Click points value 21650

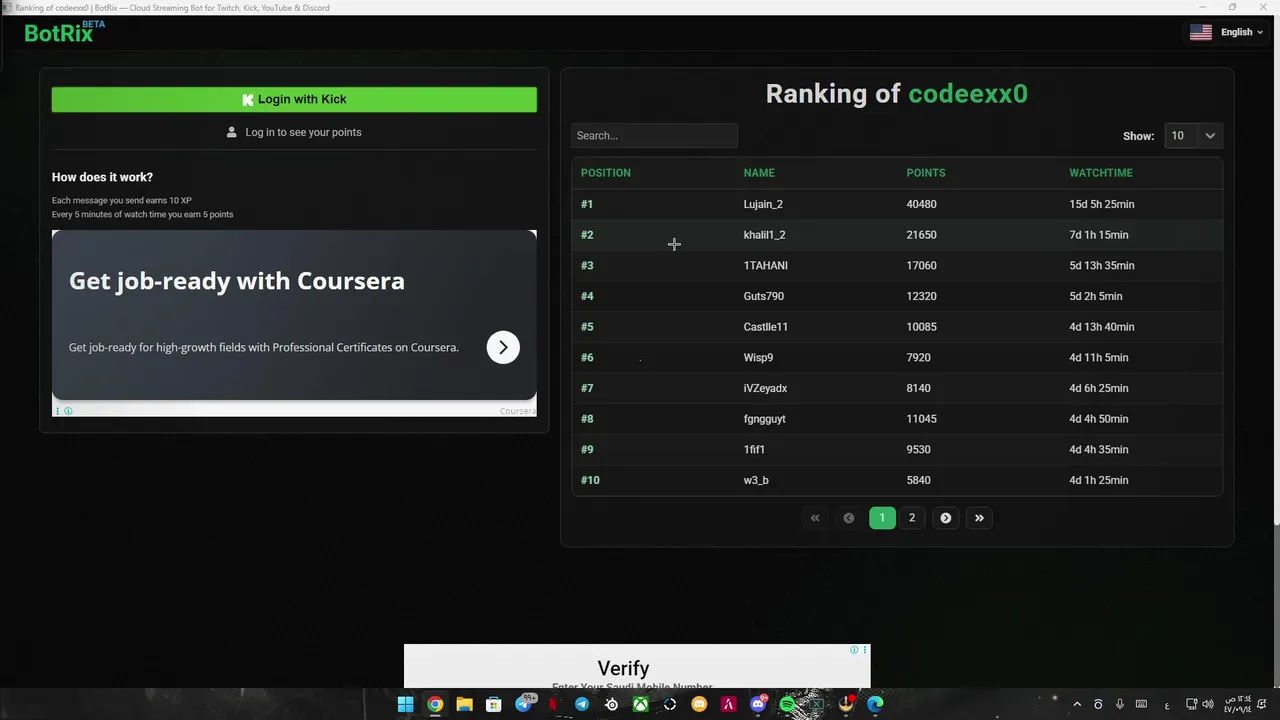point(922,235)
